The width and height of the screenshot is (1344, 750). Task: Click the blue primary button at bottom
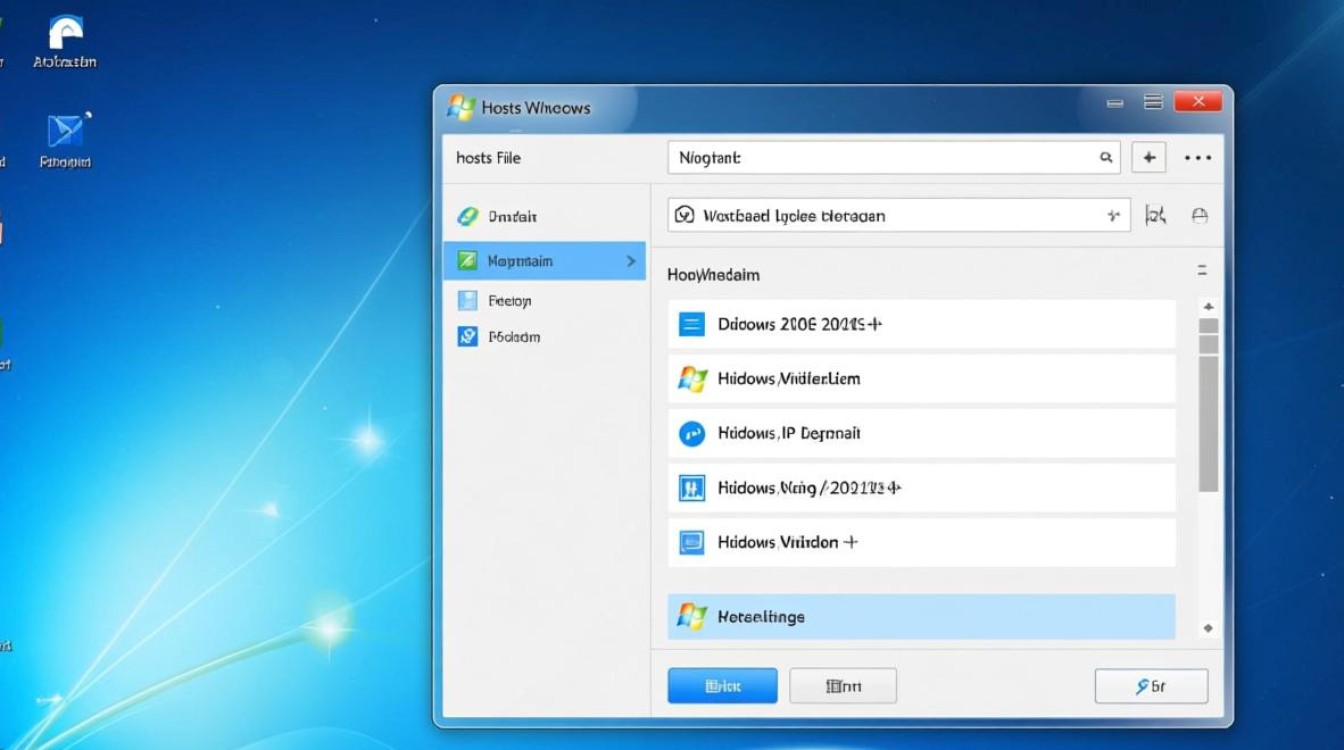coord(722,686)
